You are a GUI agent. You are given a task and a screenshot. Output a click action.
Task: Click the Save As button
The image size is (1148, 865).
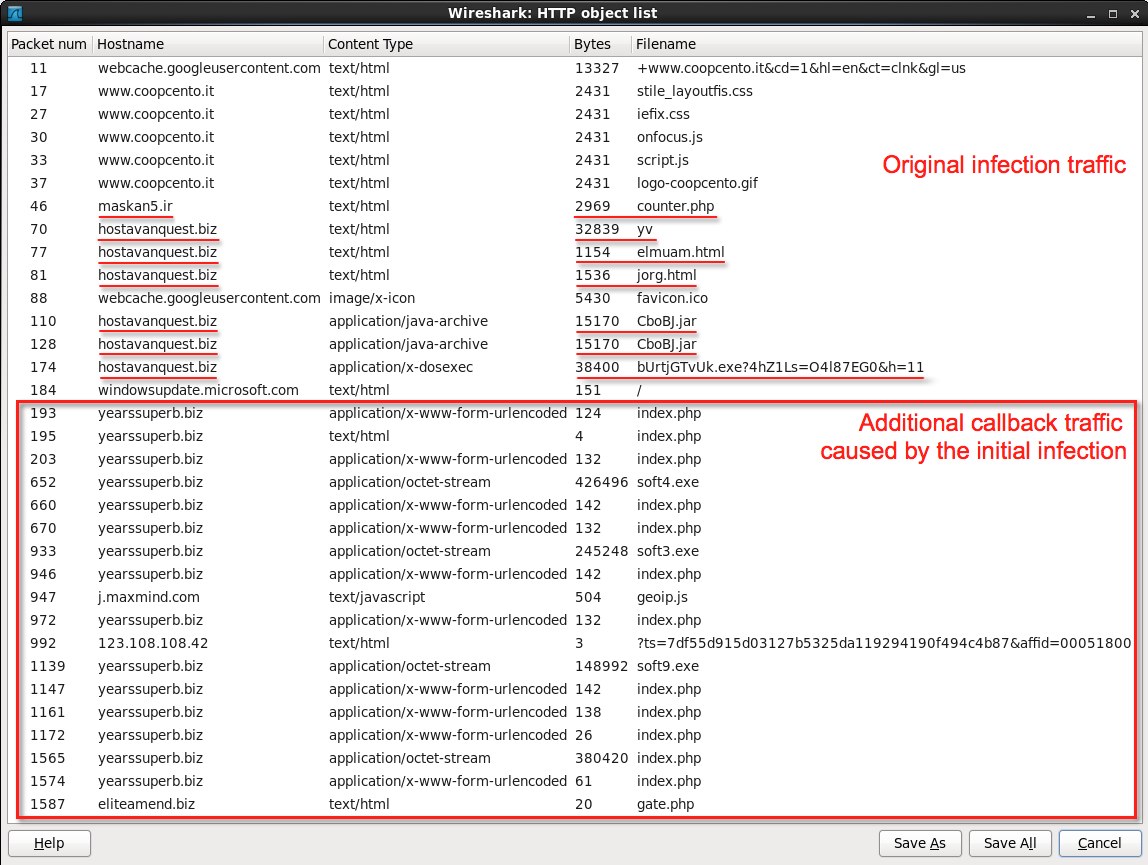click(920, 843)
